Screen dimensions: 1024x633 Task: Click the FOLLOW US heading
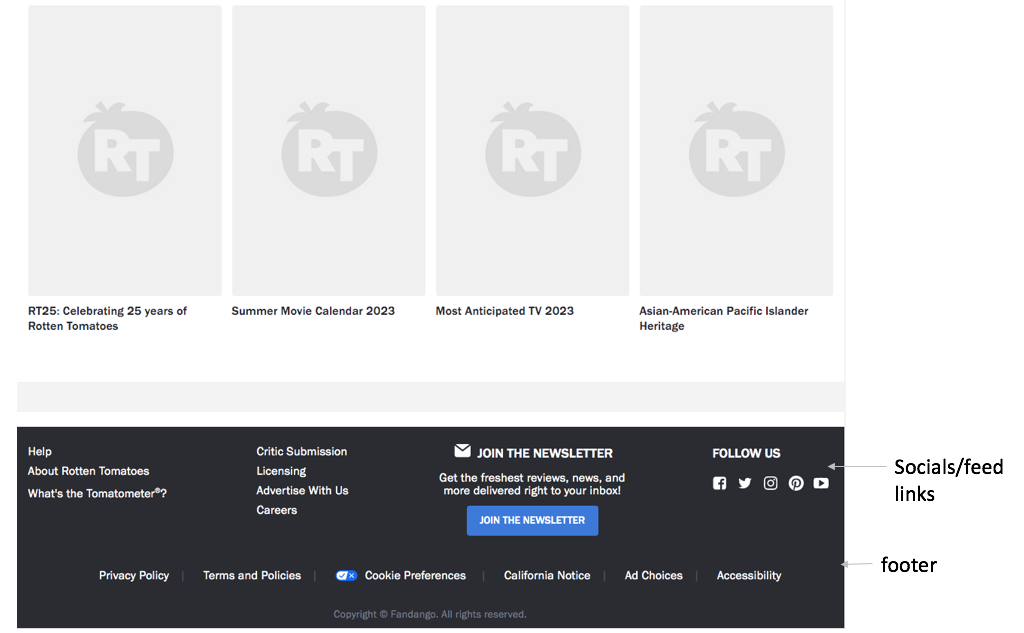[x=746, y=453]
